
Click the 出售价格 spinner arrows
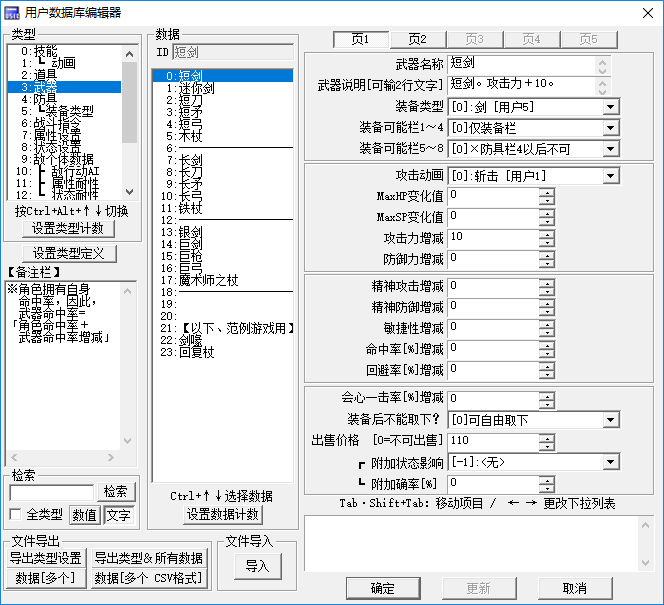(547, 442)
